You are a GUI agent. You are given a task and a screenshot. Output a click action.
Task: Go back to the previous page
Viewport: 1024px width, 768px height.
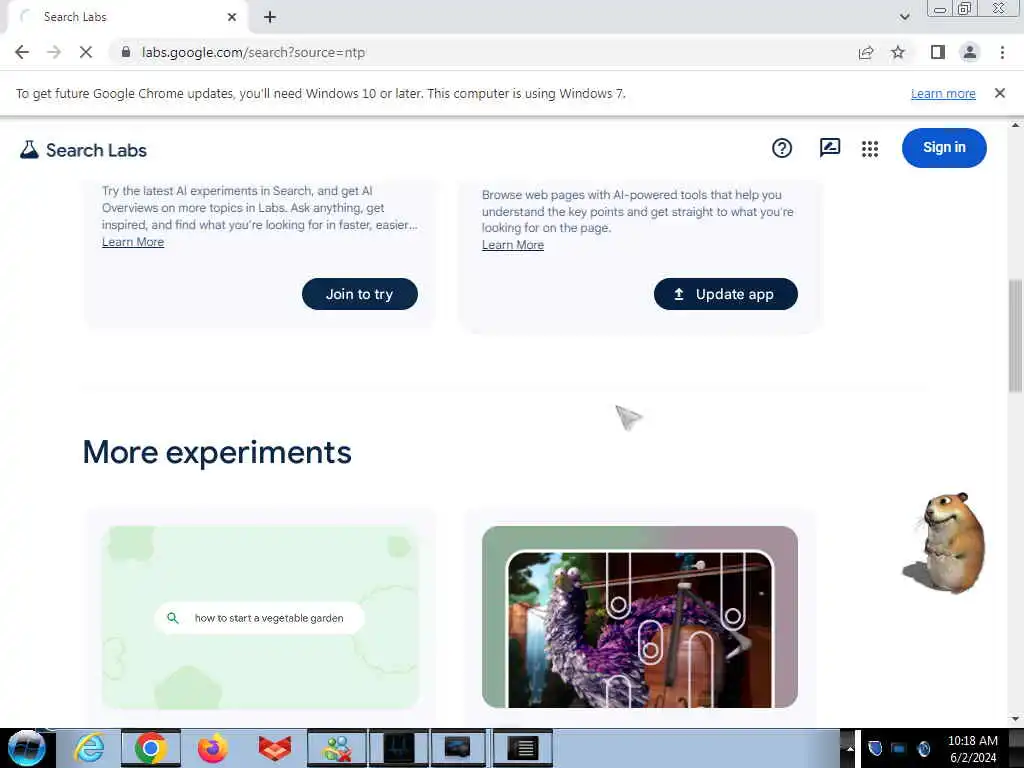click(22, 52)
